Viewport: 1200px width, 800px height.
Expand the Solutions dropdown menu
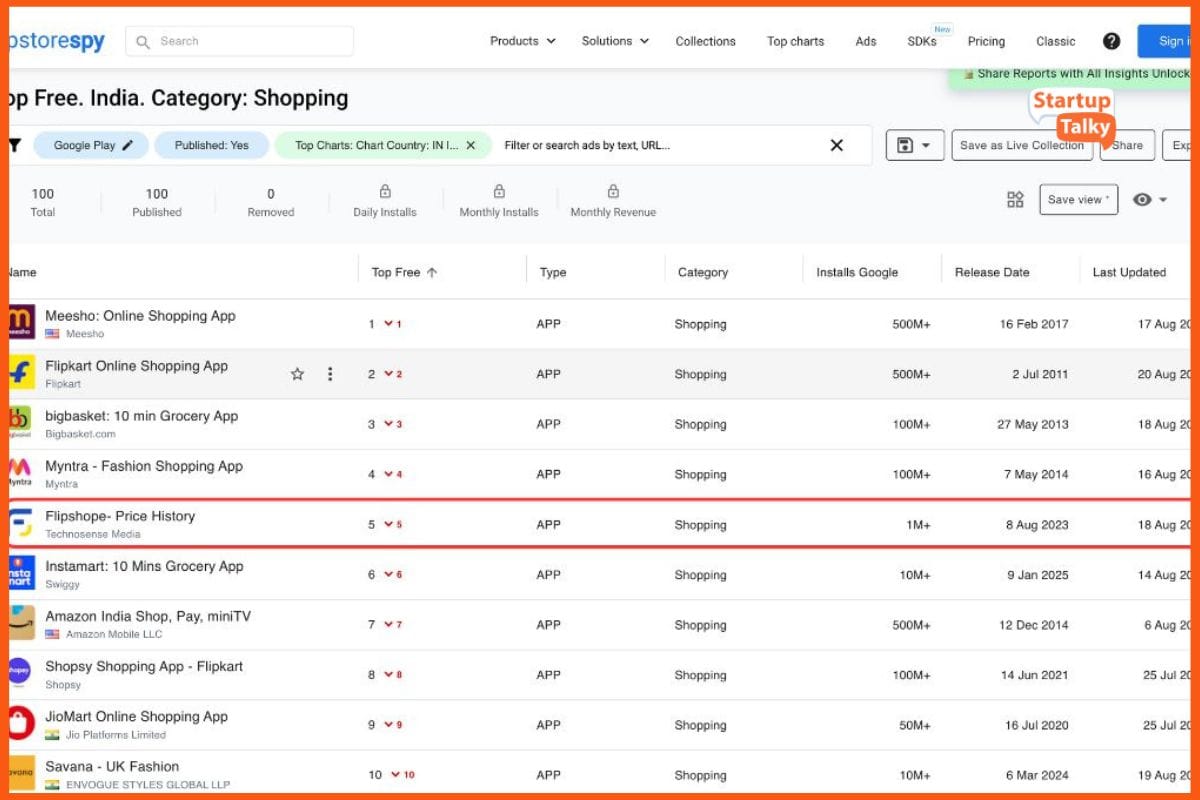tap(615, 41)
